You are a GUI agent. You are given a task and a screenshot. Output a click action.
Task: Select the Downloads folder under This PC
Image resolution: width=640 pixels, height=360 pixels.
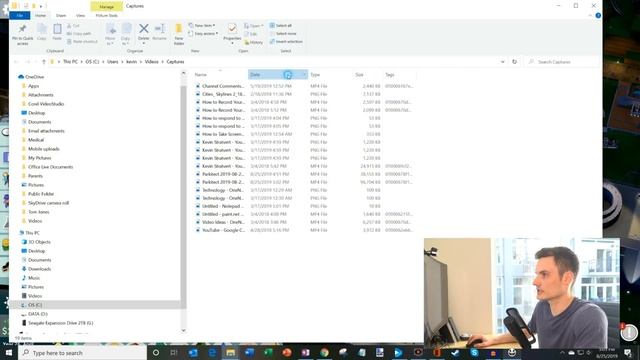pos(39,269)
